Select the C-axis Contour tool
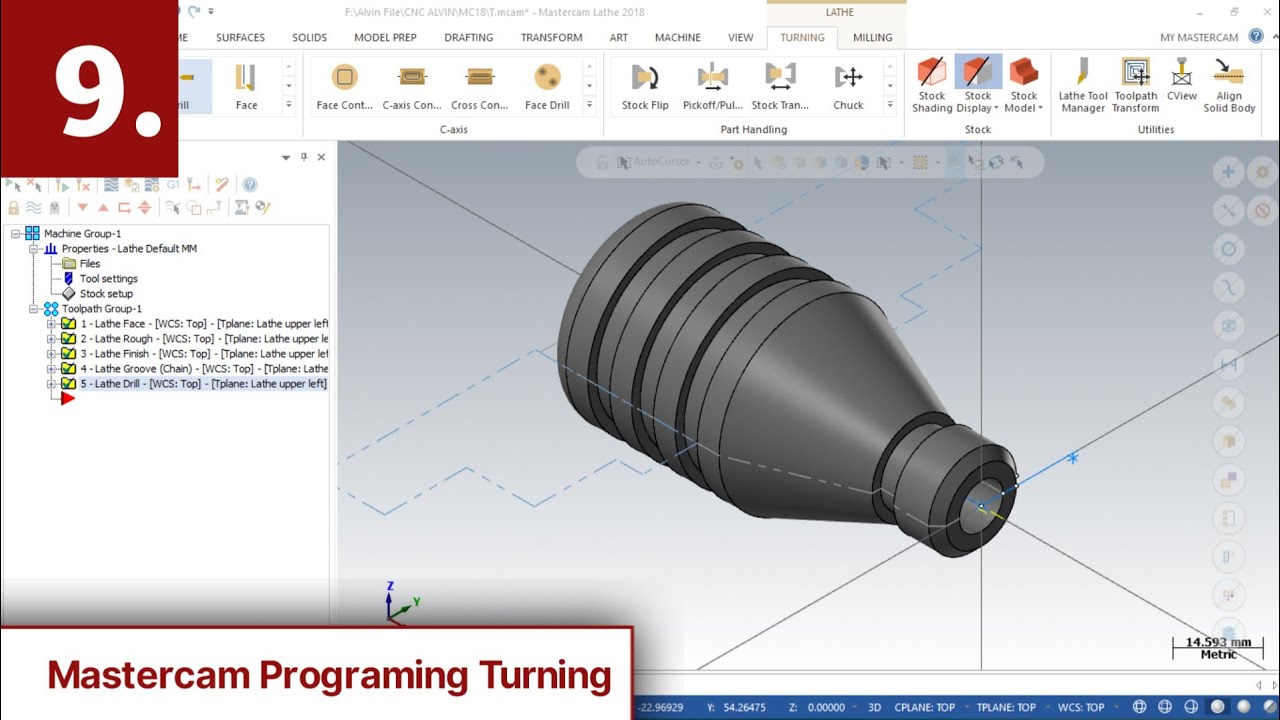The image size is (1280, 720). click(x=411, y=86)
